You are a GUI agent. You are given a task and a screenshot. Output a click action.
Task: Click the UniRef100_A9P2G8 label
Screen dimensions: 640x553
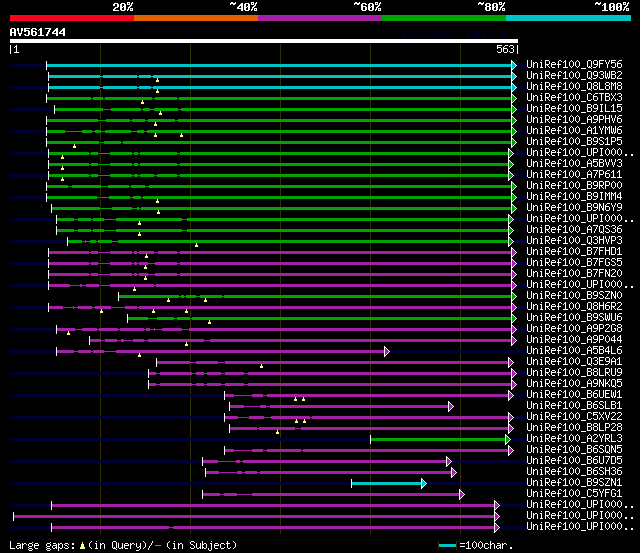(x=574, y=329)
